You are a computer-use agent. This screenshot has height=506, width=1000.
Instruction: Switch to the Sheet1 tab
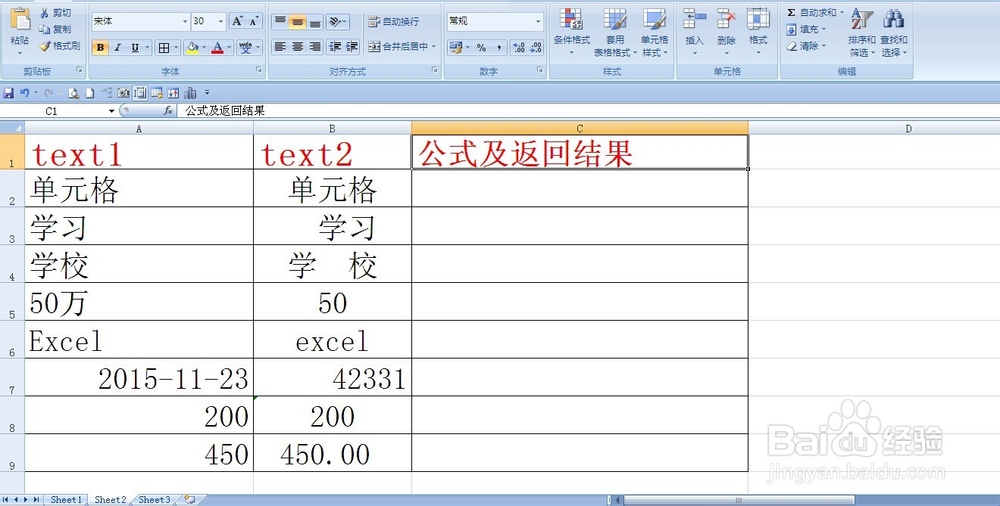point(66,500)
